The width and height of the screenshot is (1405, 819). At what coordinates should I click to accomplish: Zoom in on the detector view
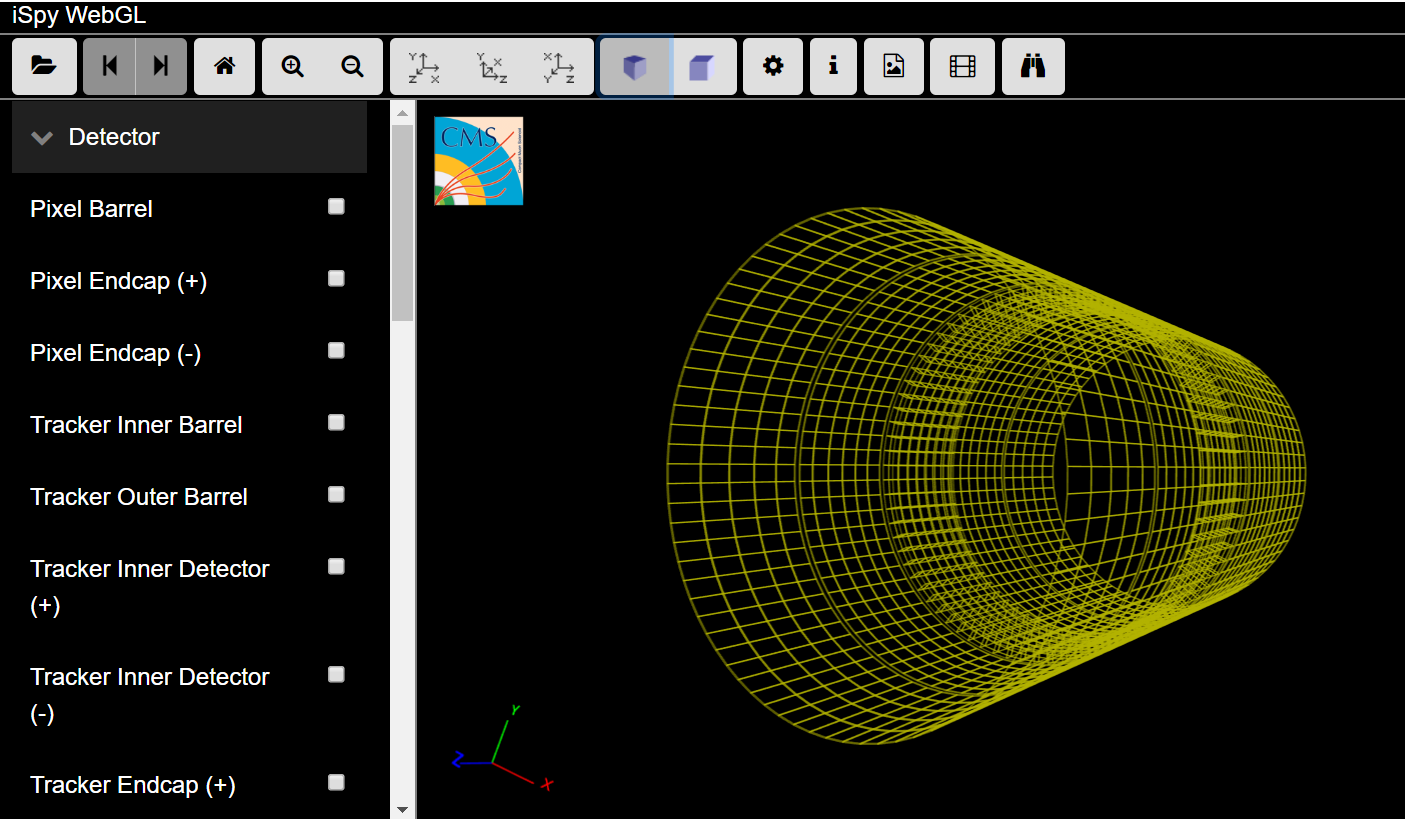pyautogui.click(x=292, y=66)
